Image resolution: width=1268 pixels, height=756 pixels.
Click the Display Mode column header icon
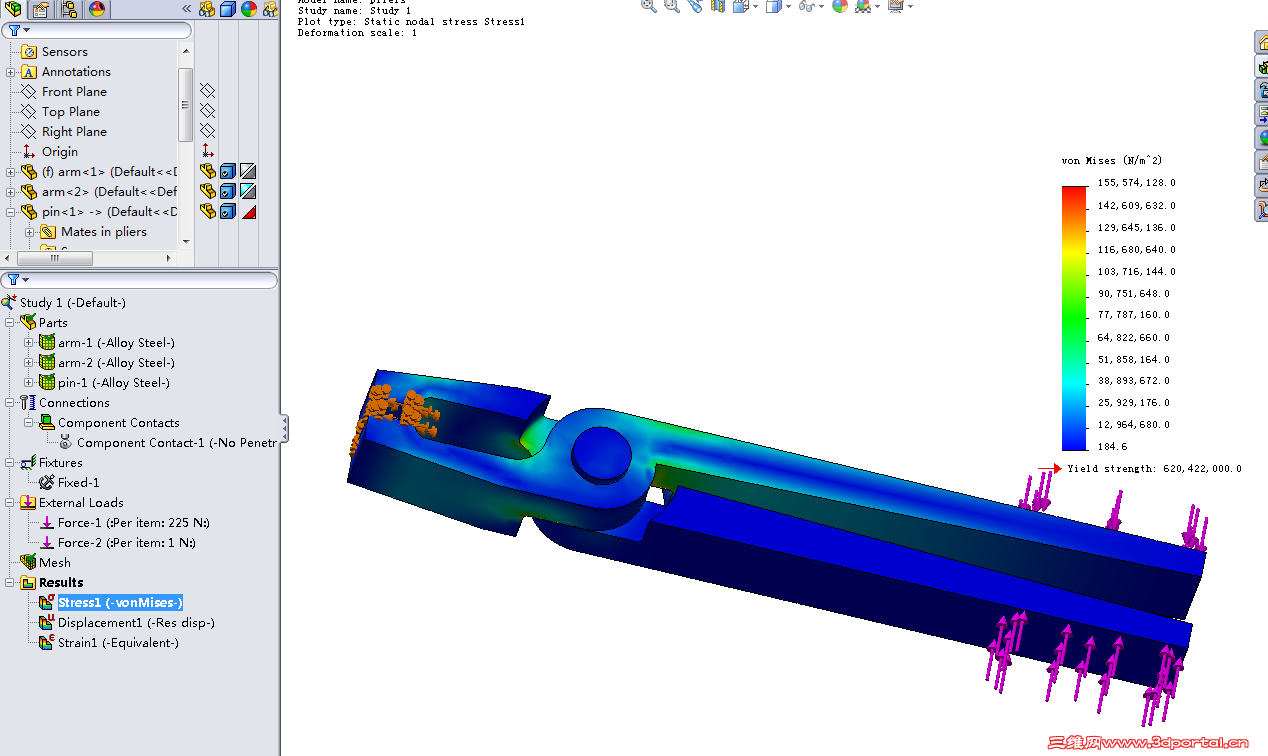228,9
